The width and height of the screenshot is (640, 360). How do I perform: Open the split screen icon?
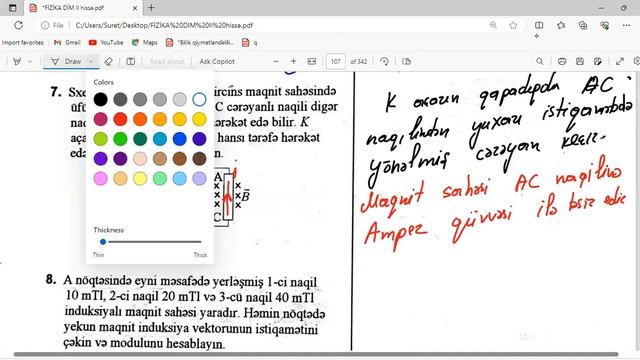[539, 25]
